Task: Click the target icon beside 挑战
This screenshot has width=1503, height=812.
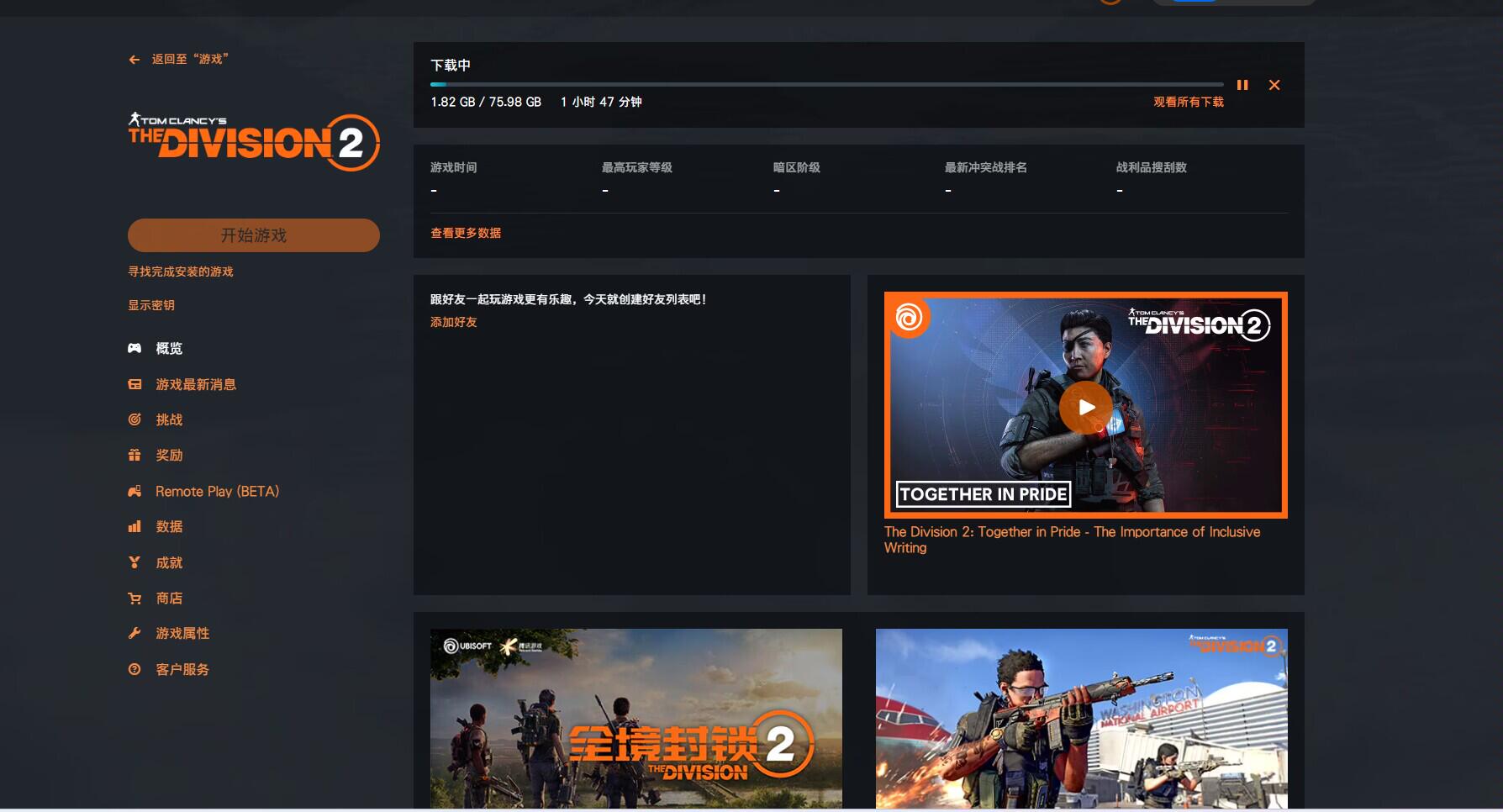Action: point(134,419)
